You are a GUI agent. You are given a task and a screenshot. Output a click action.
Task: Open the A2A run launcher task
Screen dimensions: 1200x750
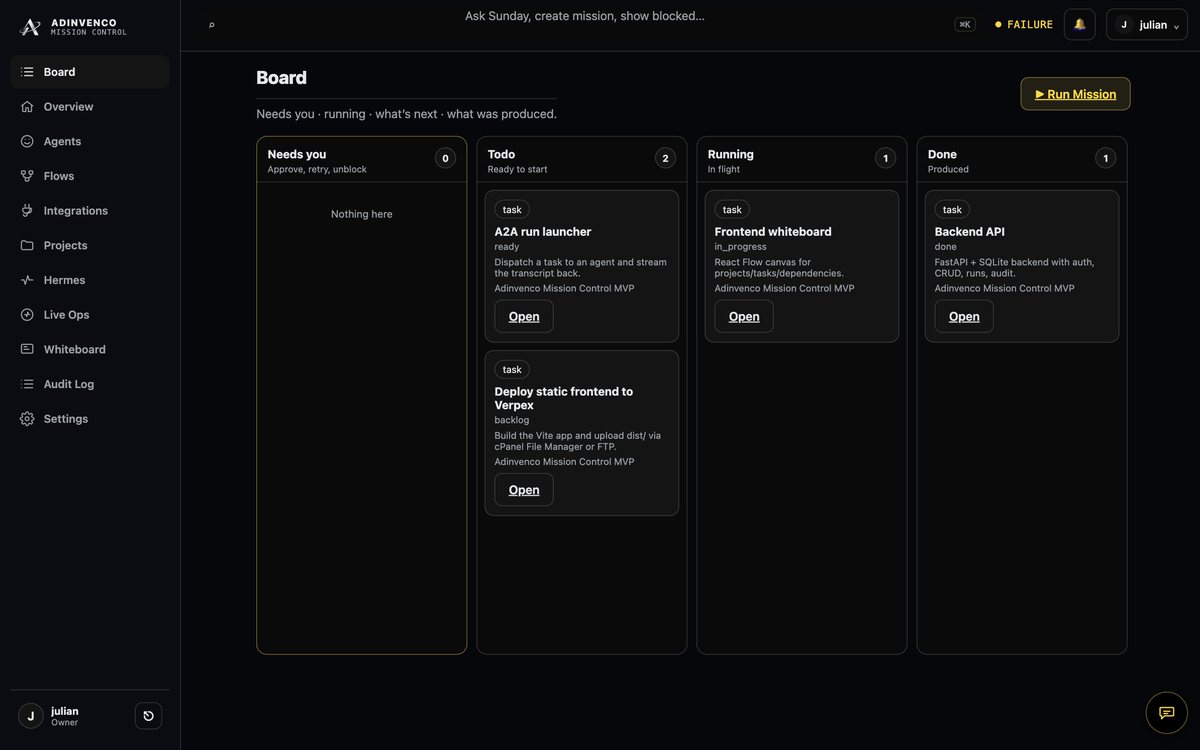(524, 316)
